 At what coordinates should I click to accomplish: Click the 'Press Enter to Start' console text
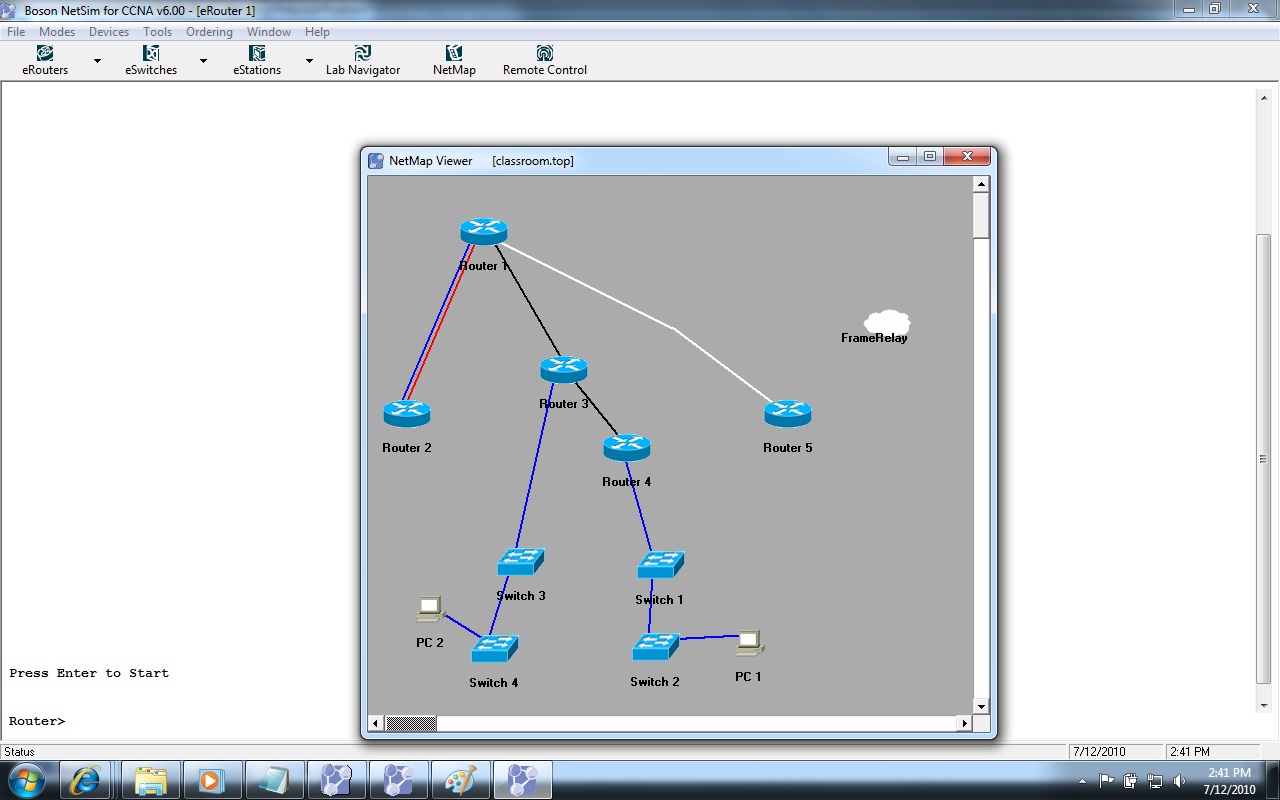[x=89, y=673]
